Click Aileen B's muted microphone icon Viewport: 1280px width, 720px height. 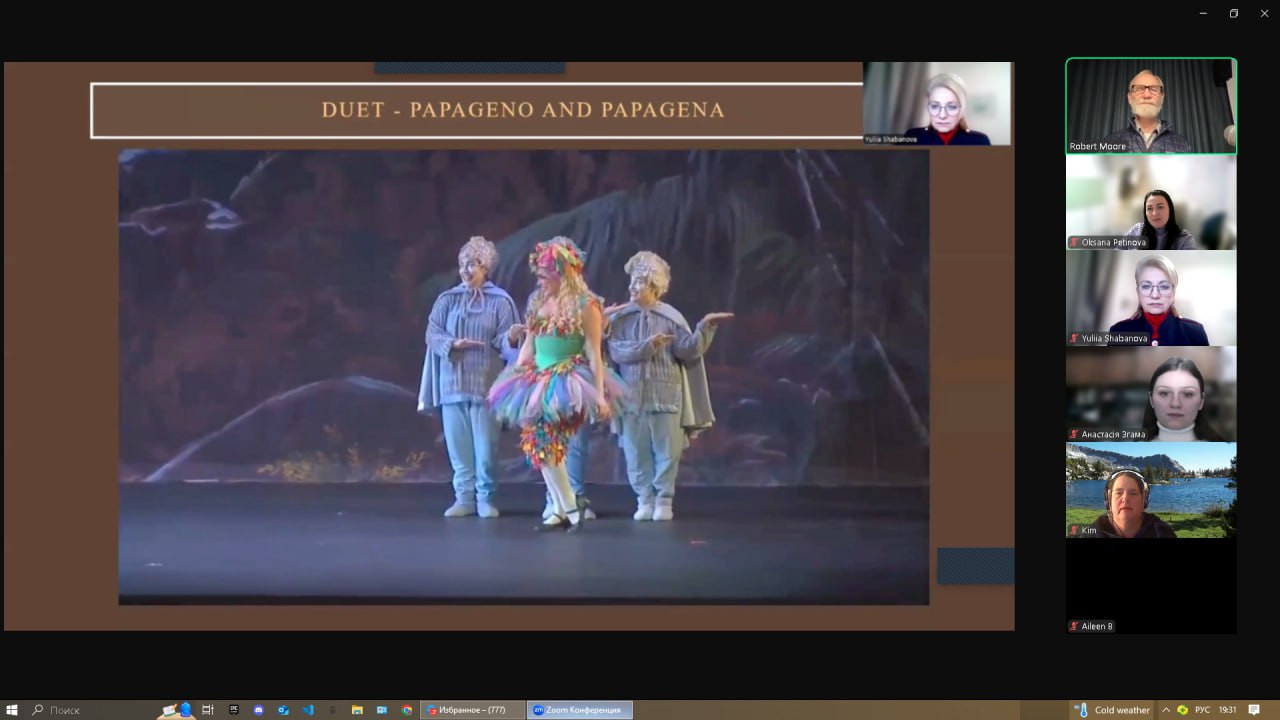(1075, 627)
